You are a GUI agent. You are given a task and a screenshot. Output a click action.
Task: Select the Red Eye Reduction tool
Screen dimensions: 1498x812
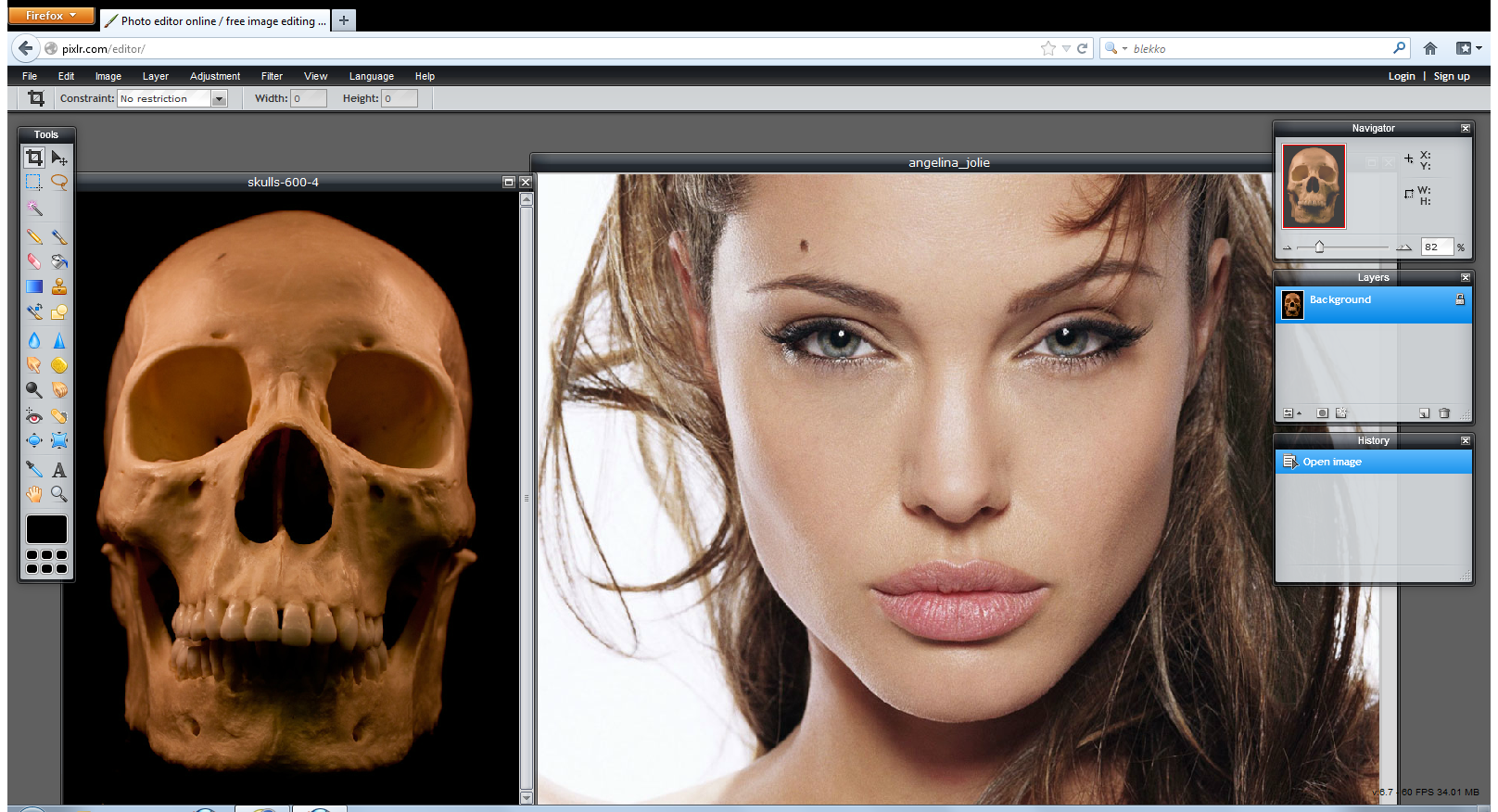pos(34,416)
